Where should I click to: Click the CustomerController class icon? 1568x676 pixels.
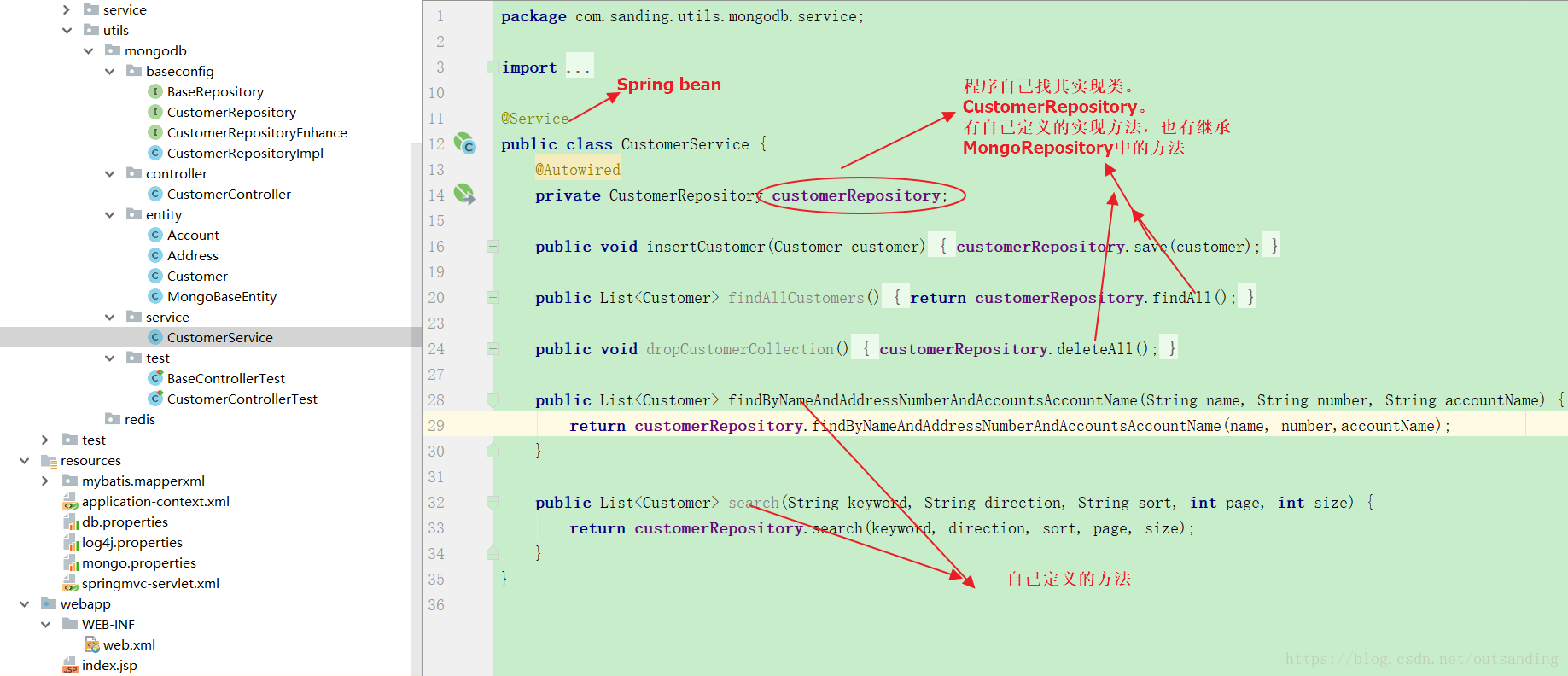[x=155, y=194]
